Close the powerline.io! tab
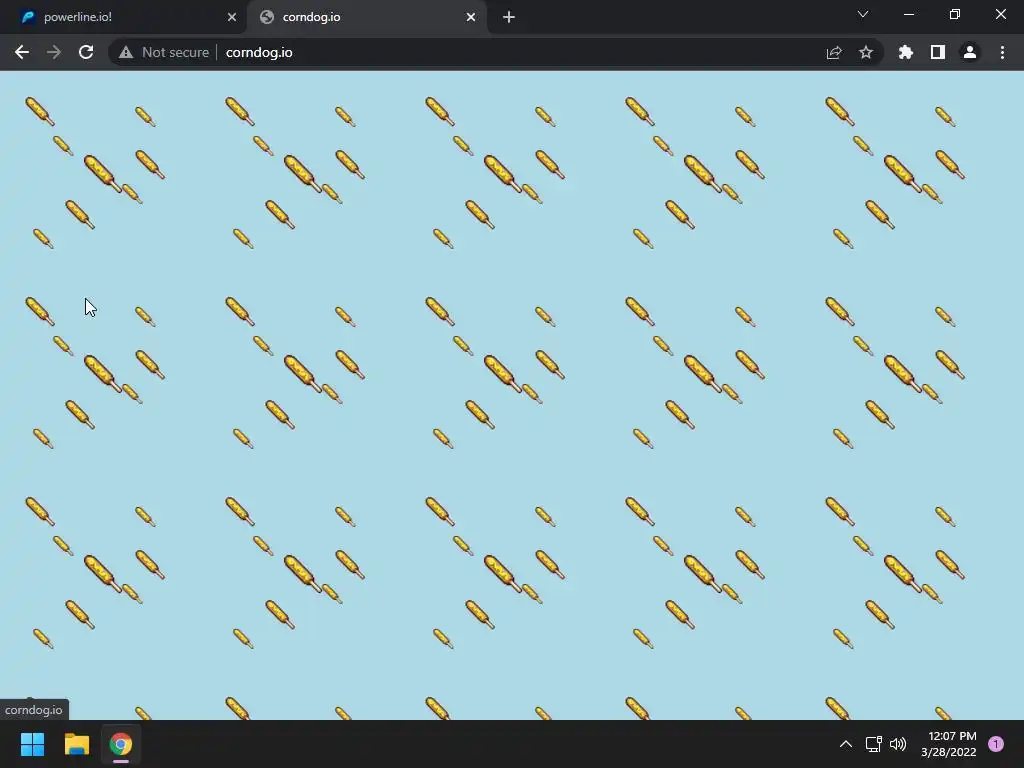The height and width of the screenshot is (768, 1024). (x=232, y=17)
